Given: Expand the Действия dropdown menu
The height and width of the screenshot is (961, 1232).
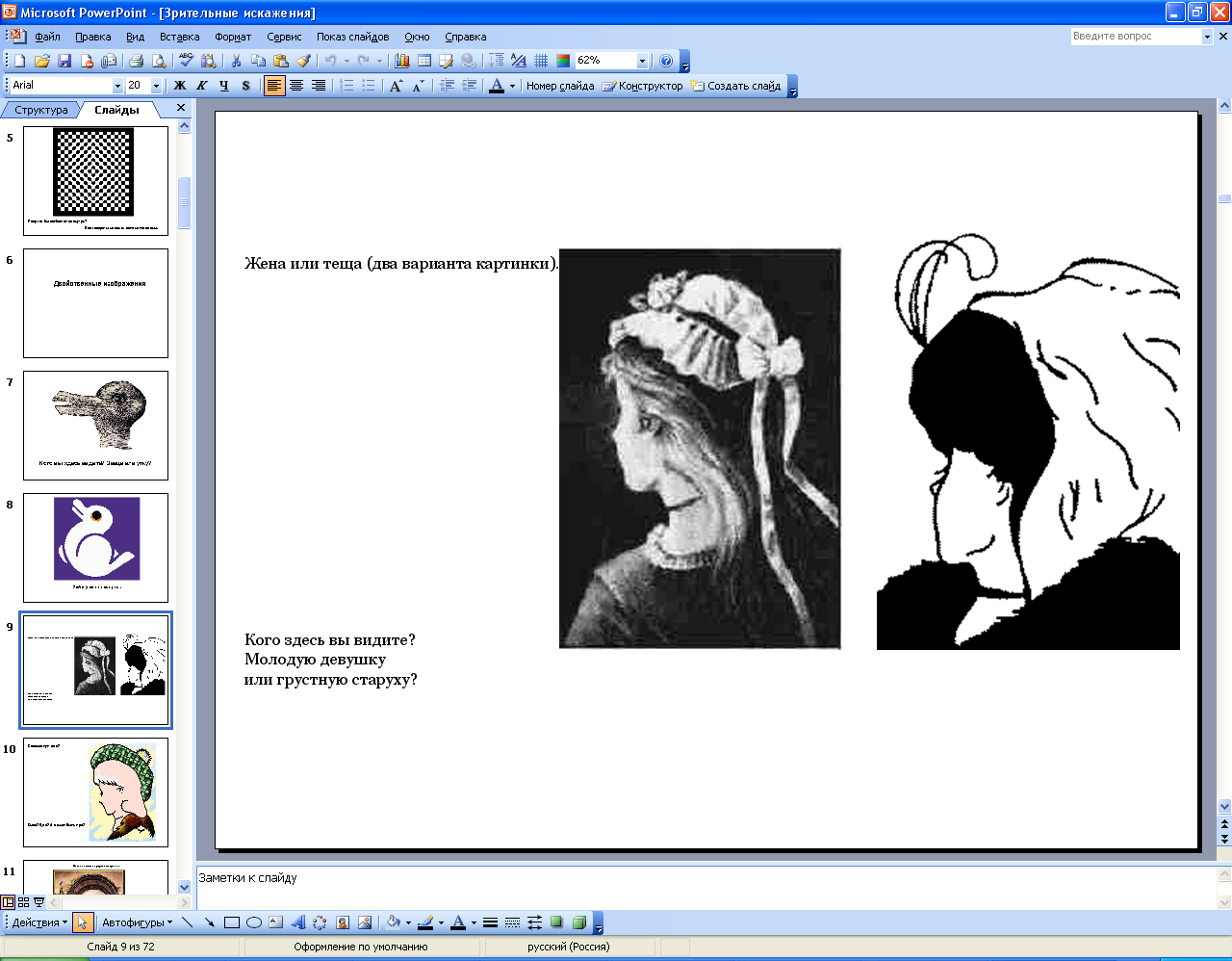Looking at the screenshot, I should (39, 922).
